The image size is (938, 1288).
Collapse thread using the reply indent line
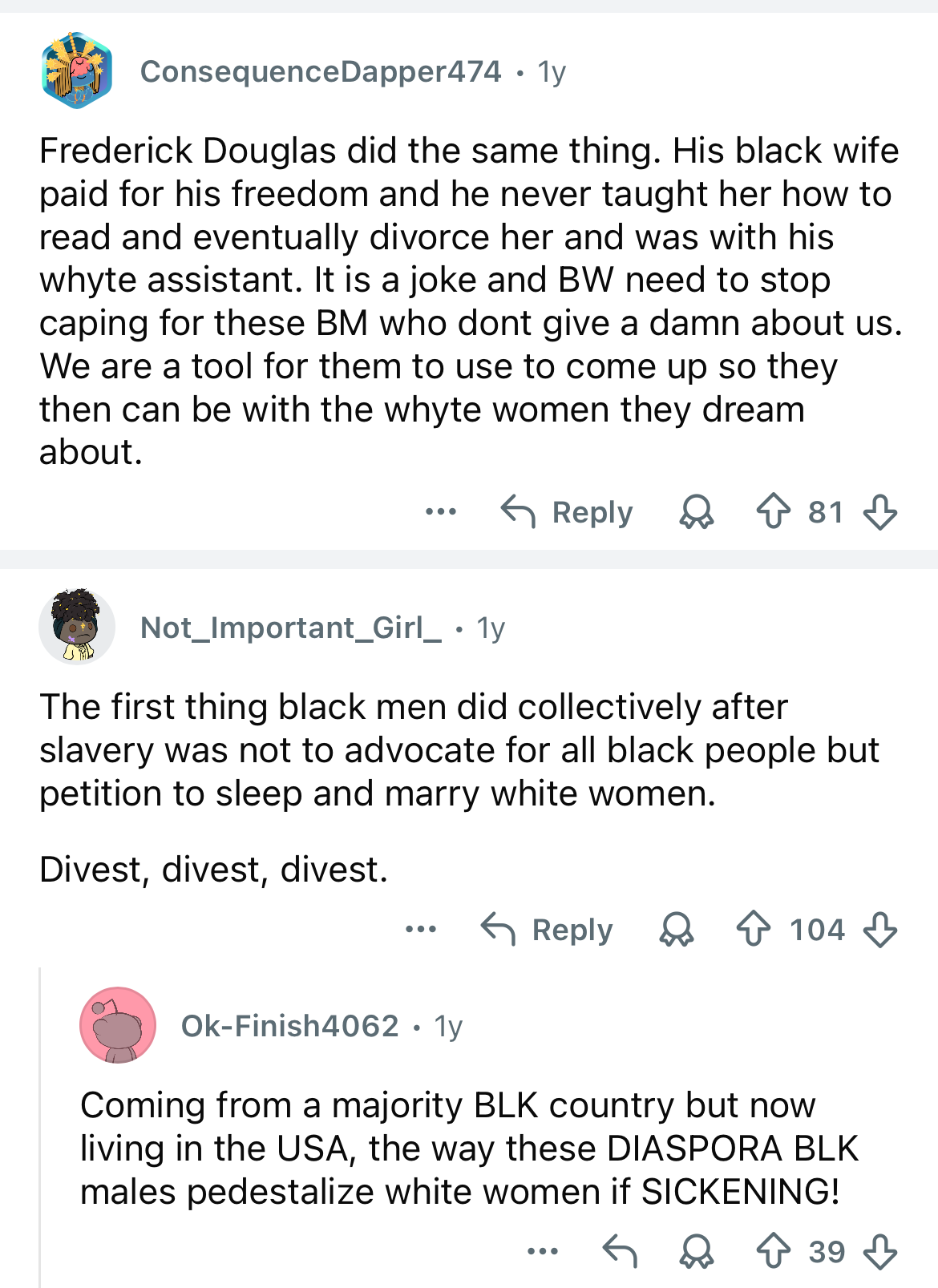pos(40,1122)
